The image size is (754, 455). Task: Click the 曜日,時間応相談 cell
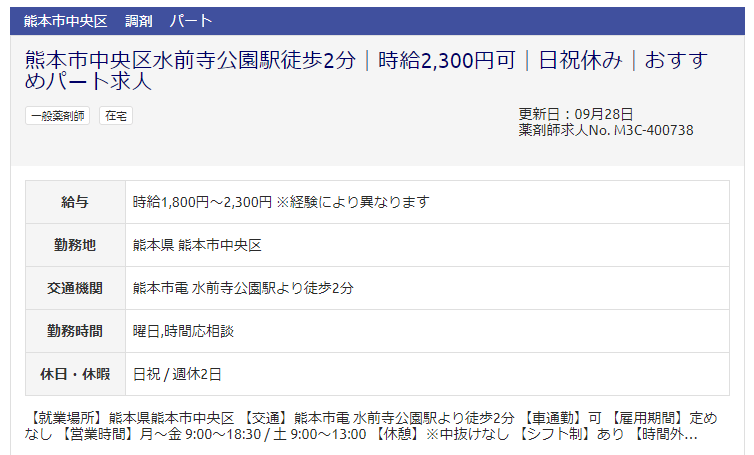point(427,331)
